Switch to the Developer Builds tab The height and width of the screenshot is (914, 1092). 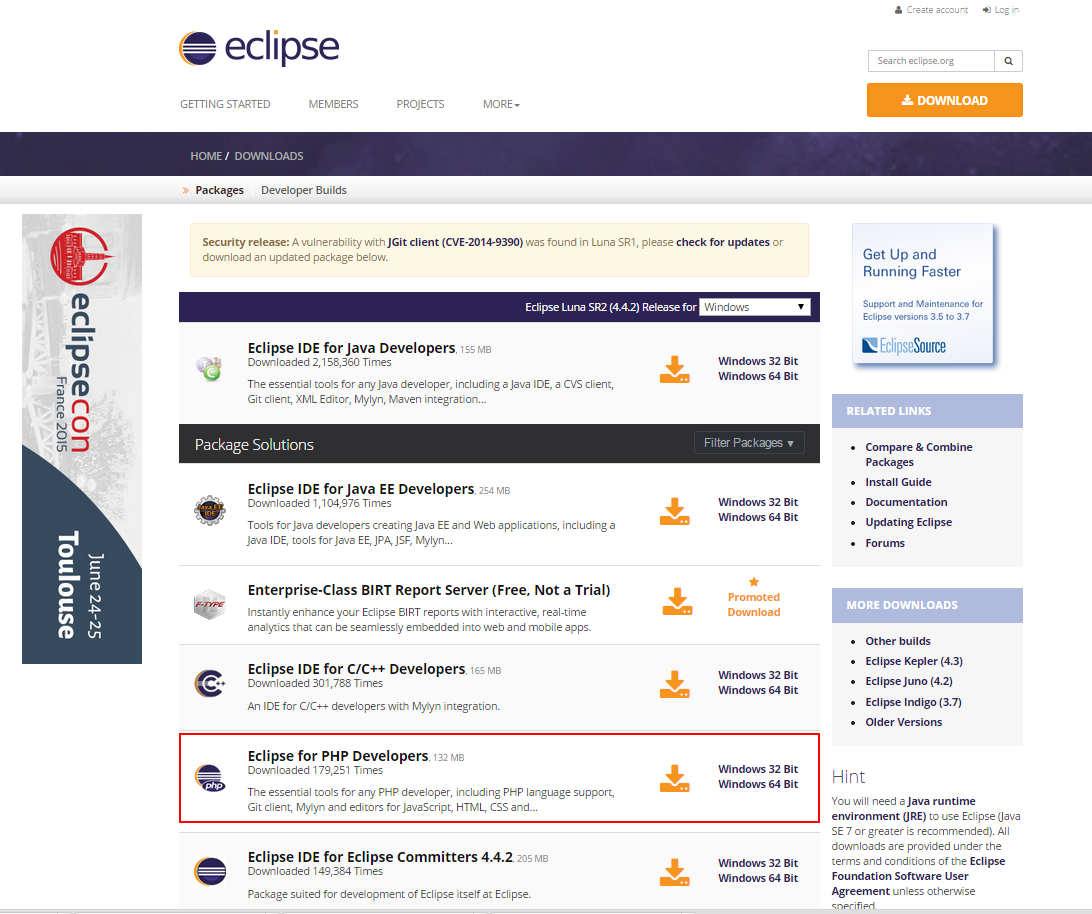pyautogui.click(x=304, y=190)
